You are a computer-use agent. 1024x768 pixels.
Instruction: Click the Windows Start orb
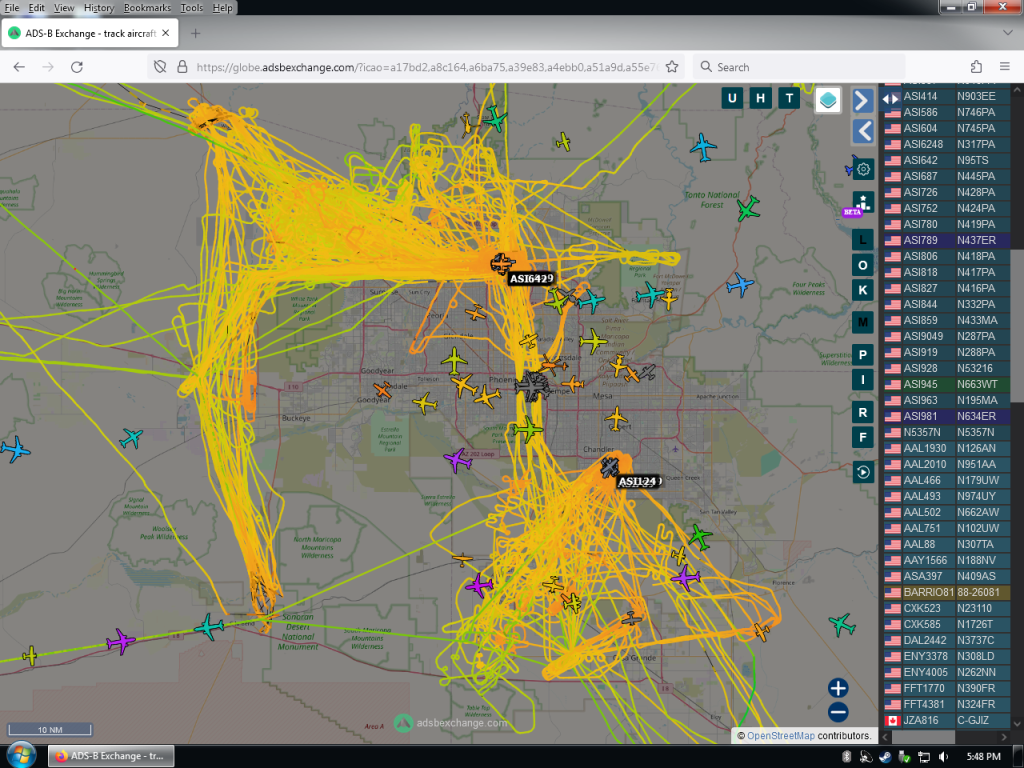click(21, 756)
